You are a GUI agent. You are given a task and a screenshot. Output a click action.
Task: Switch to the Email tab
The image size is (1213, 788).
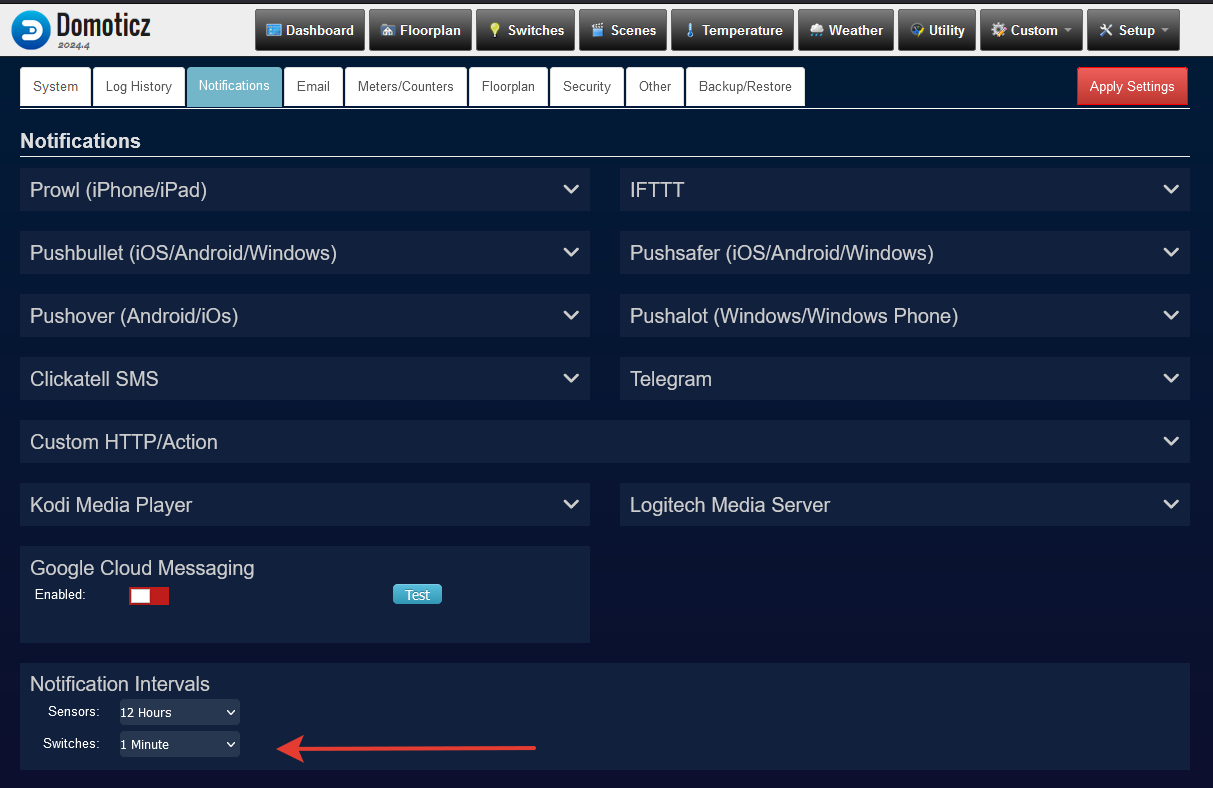pos(313,86)
